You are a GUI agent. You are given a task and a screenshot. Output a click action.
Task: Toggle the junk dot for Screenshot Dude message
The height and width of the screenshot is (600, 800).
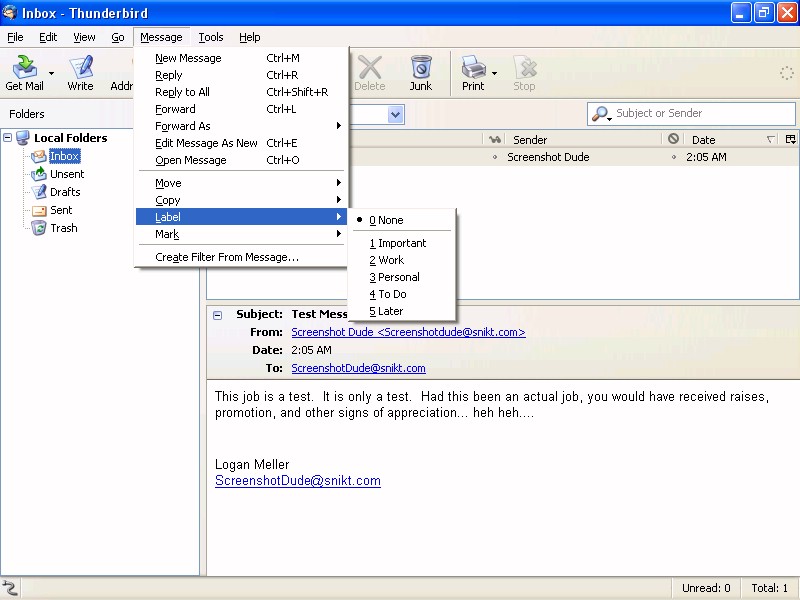(x=674, y=157)
